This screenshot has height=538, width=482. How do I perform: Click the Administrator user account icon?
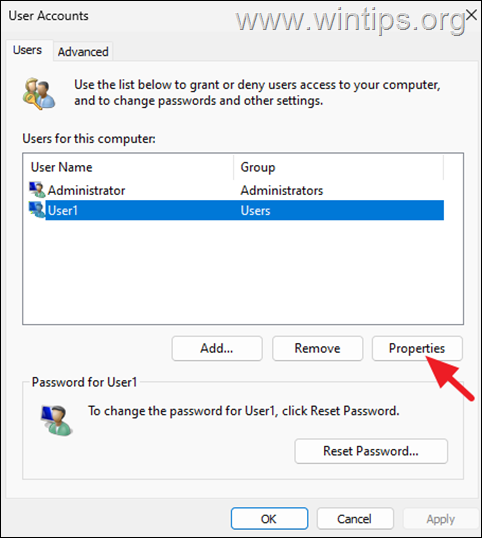pyautogui.click(x=37, y=190)
